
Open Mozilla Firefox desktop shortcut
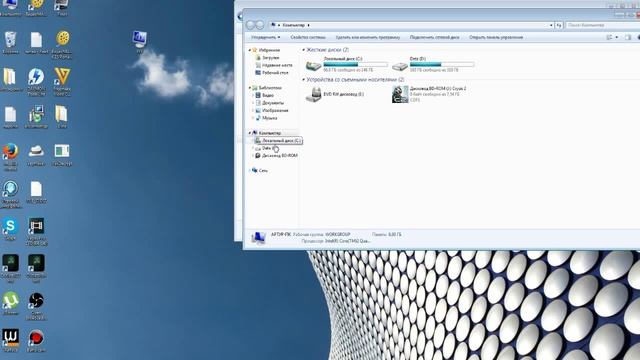10,156
